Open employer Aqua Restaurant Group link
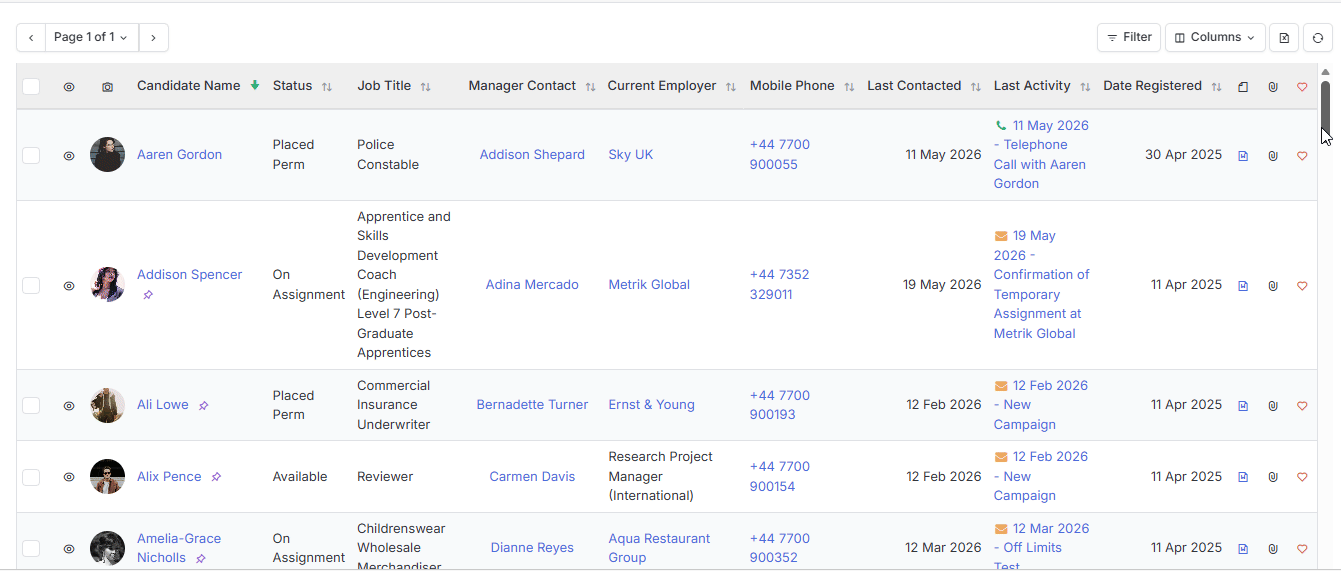 pyautogui.click(x=659, y=548)
